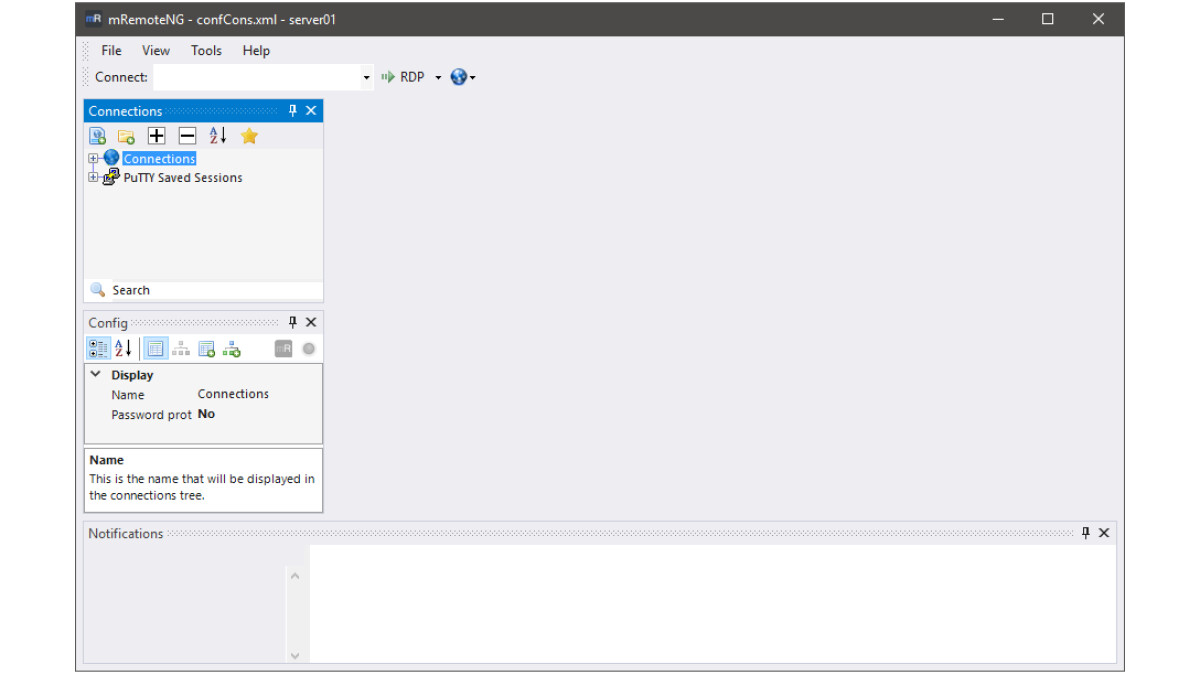Click the Expand All plus icon
Viewport: 1200px width, 675px height.
coord(157,136)
